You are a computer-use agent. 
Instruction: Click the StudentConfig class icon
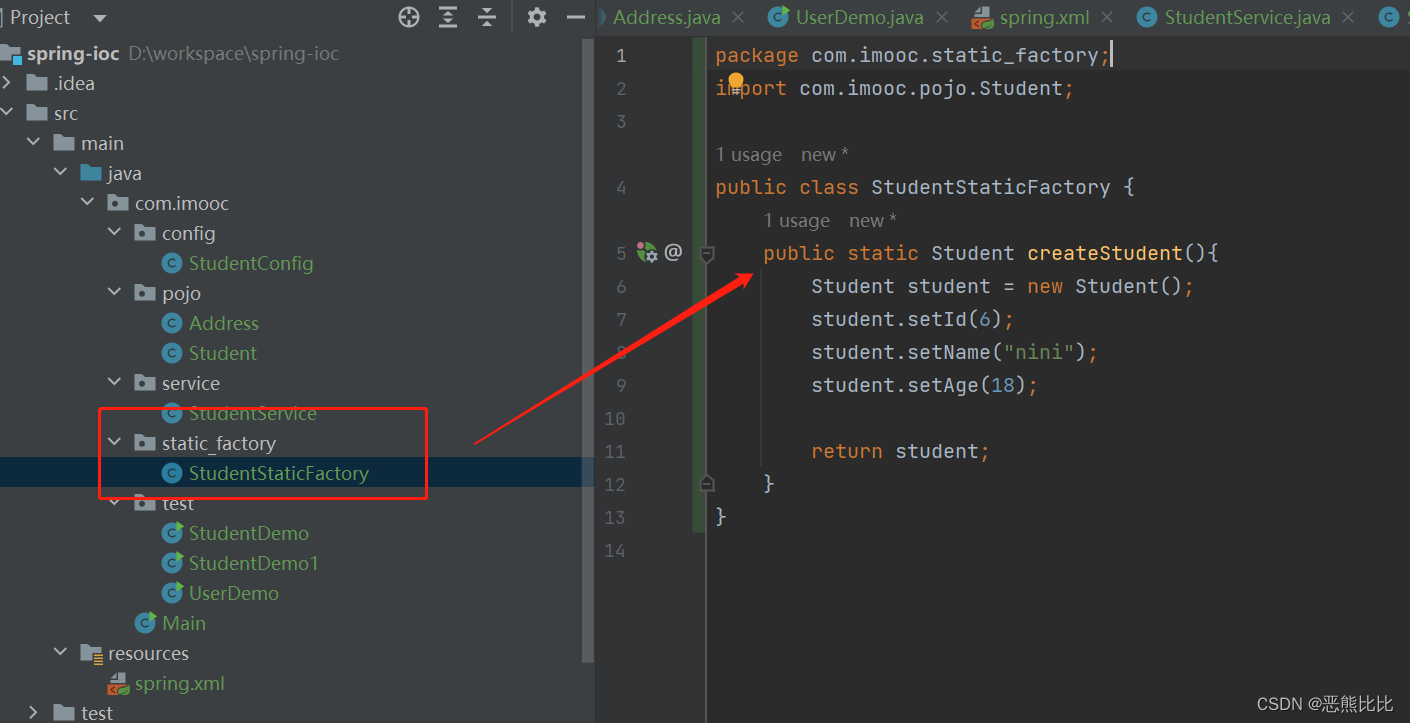coord(172,263)
